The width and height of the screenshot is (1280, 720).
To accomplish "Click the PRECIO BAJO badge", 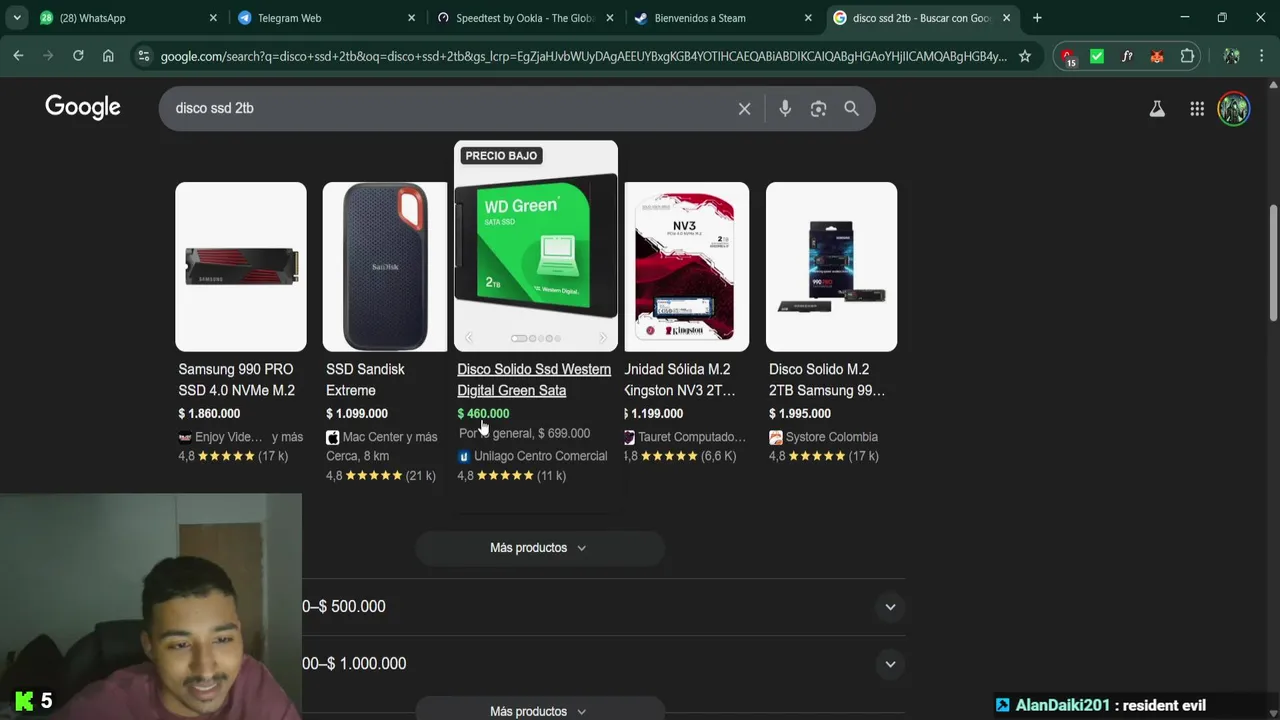I will click(x=501, y=156).
